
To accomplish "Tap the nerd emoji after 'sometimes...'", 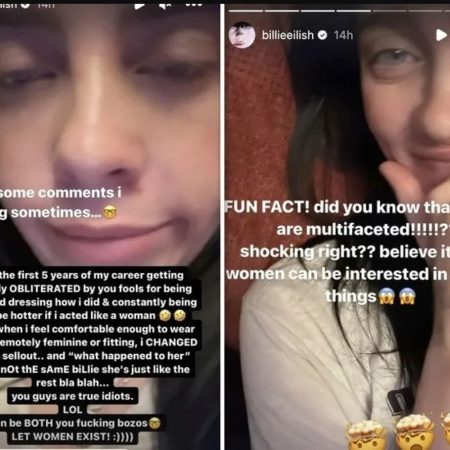I will pyautogui.click(x=110, y=213).
